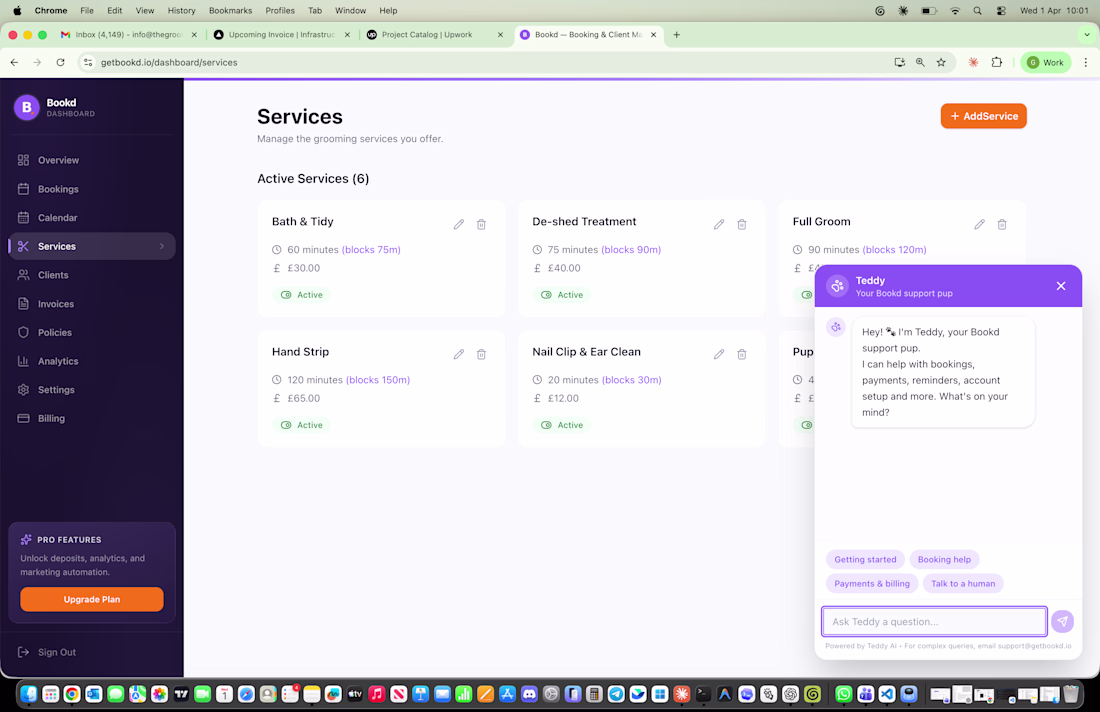View the Analytics page

coord(92,361)
